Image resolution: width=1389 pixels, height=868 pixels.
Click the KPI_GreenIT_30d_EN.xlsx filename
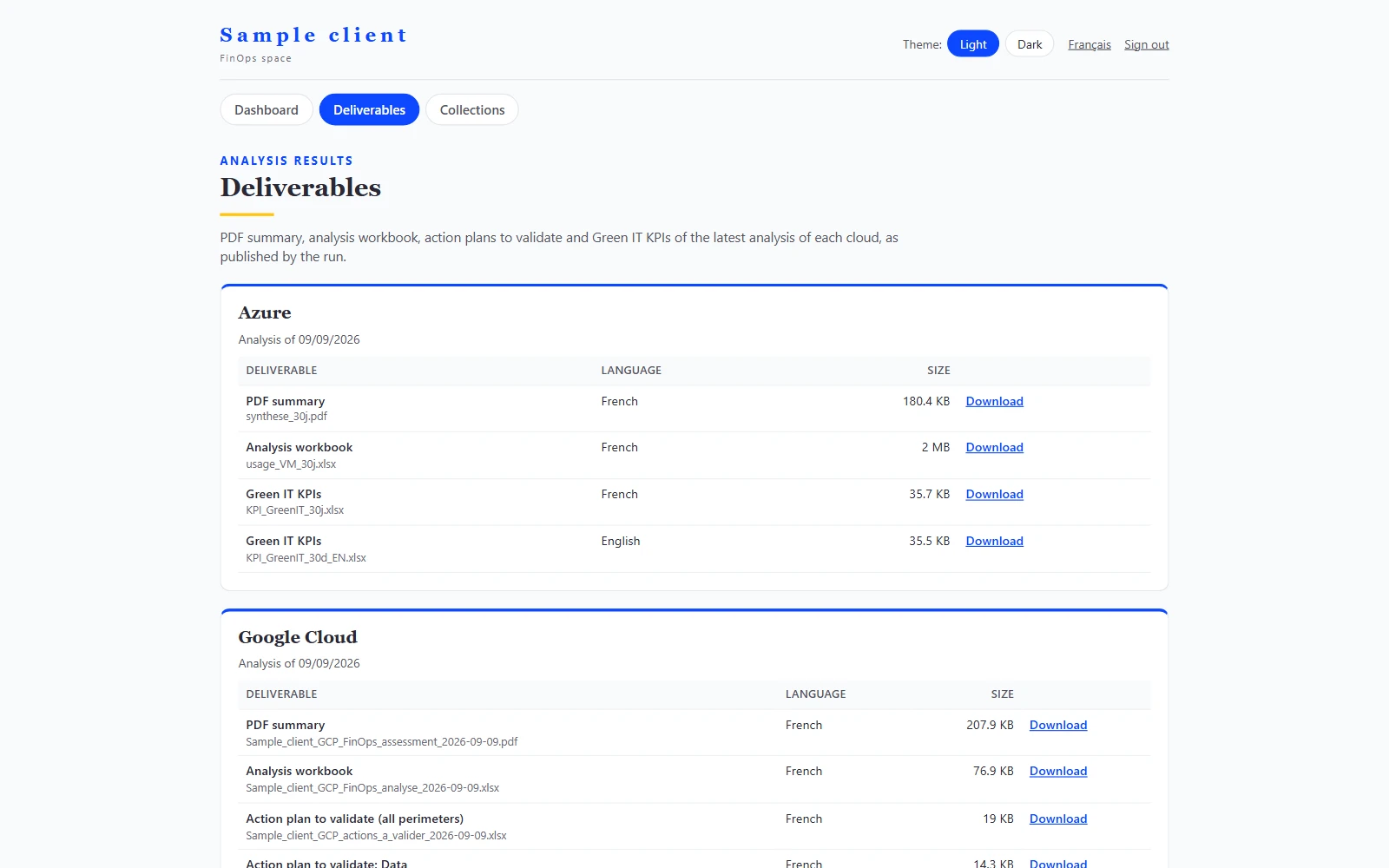click(x=306, y=558)
